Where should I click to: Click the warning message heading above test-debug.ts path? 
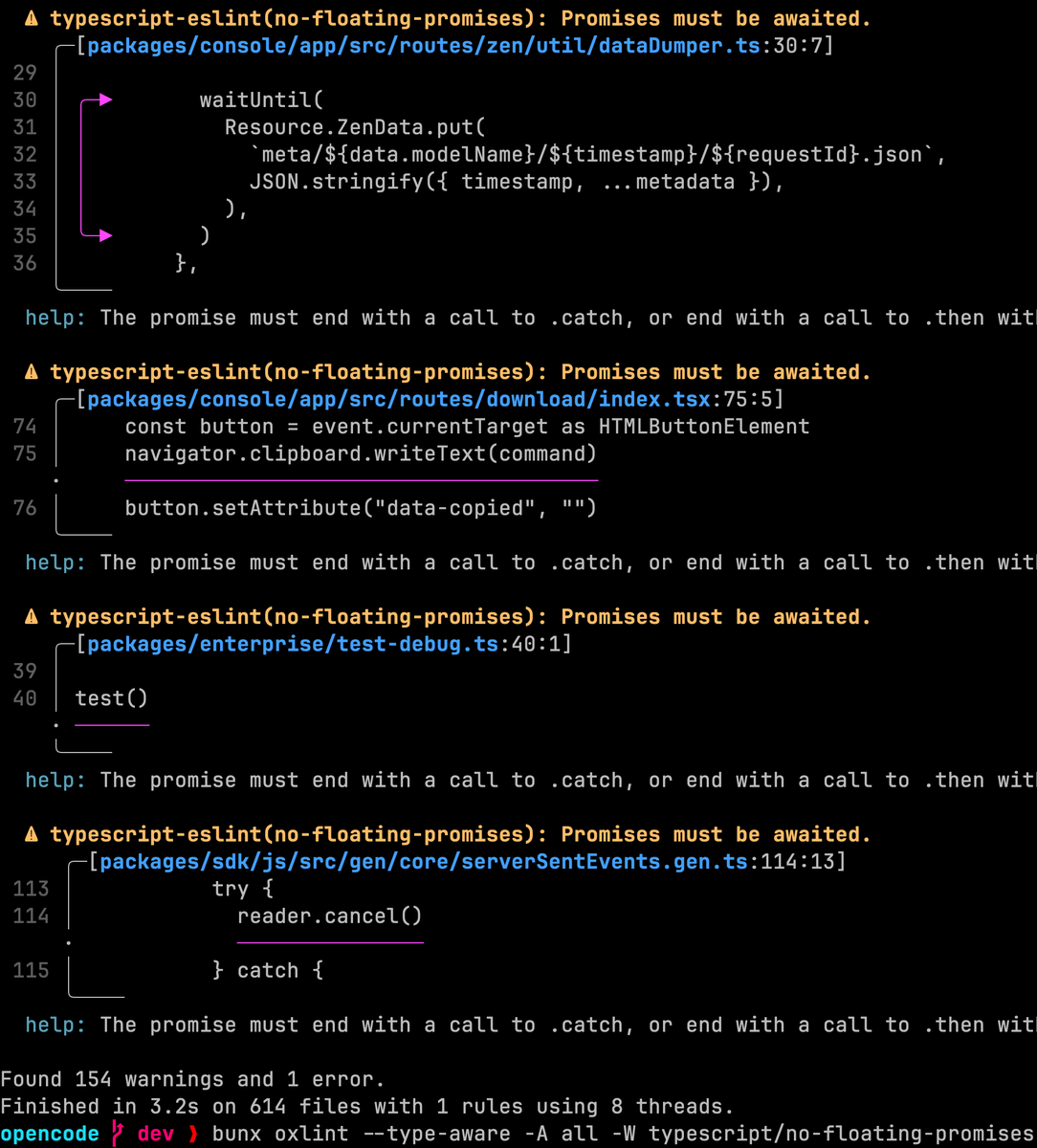point(460,617)
